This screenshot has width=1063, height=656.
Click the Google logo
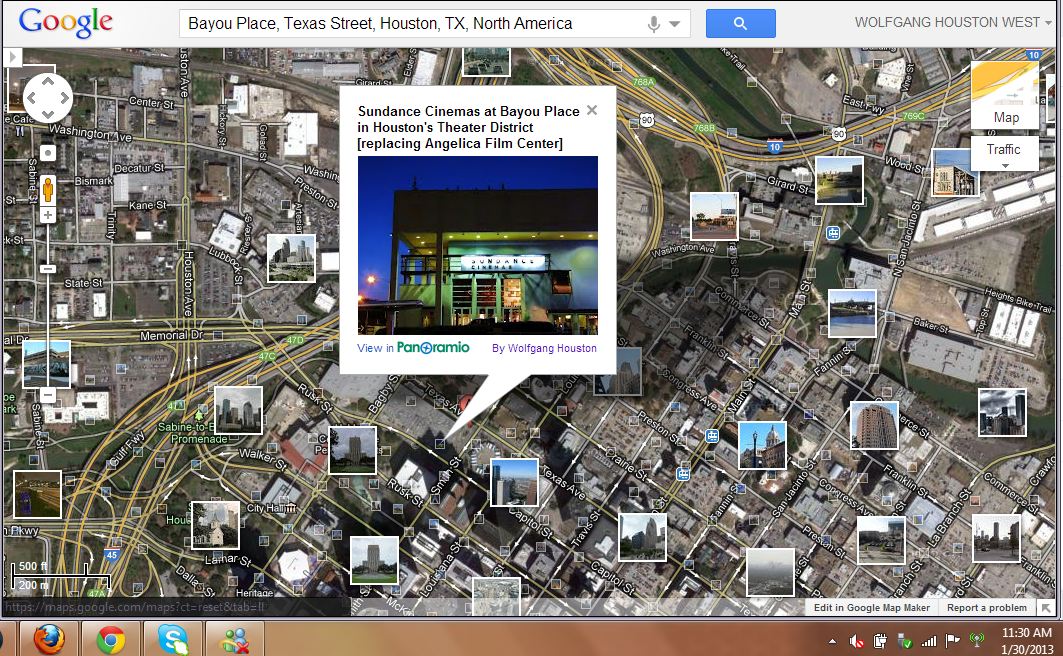(x=66, y=23)
